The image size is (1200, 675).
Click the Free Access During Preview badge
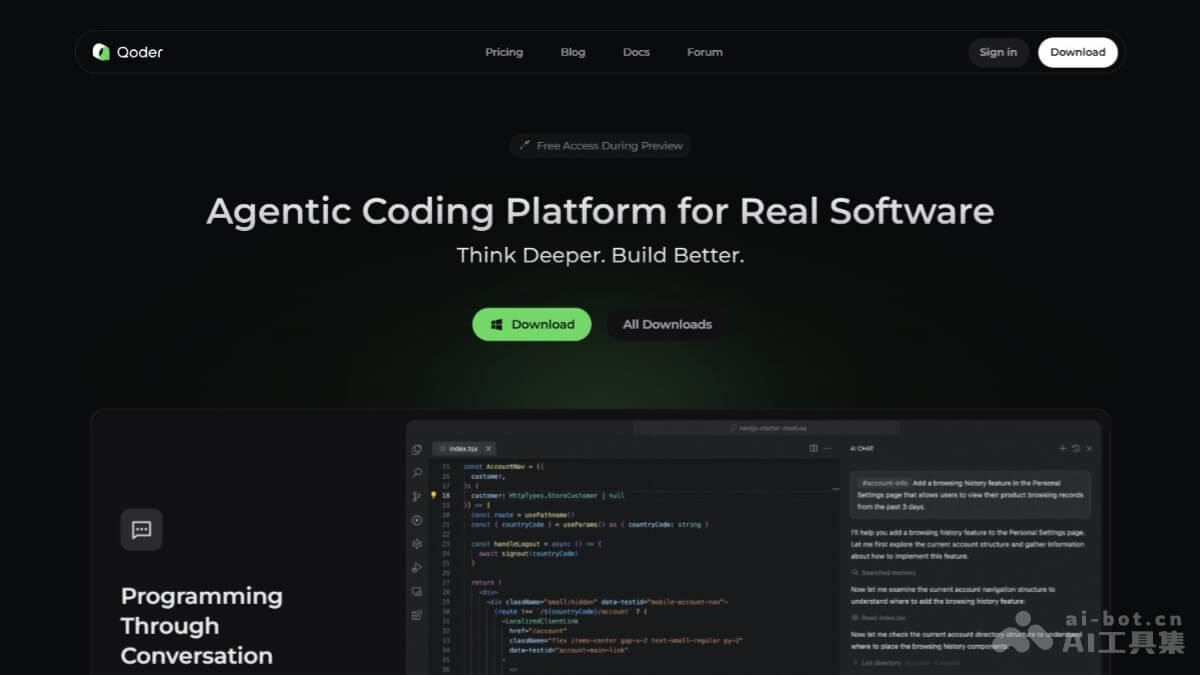coord(600,145)
